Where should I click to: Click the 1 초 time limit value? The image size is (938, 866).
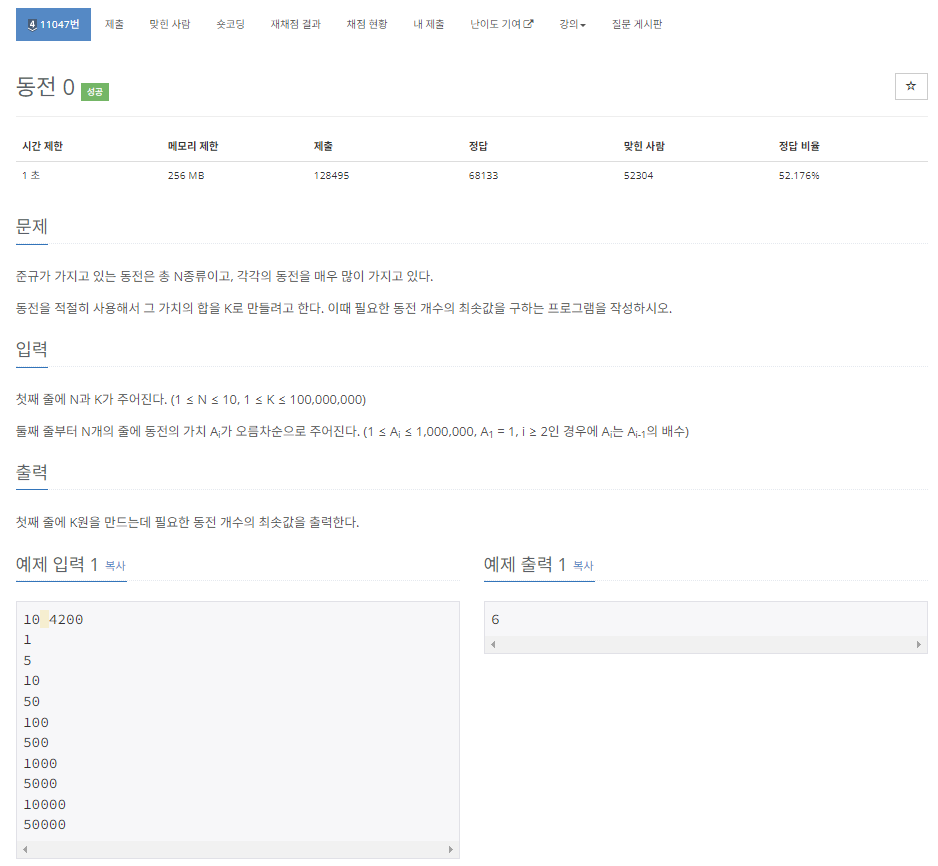pyautogui.click(x=31, y=176)
